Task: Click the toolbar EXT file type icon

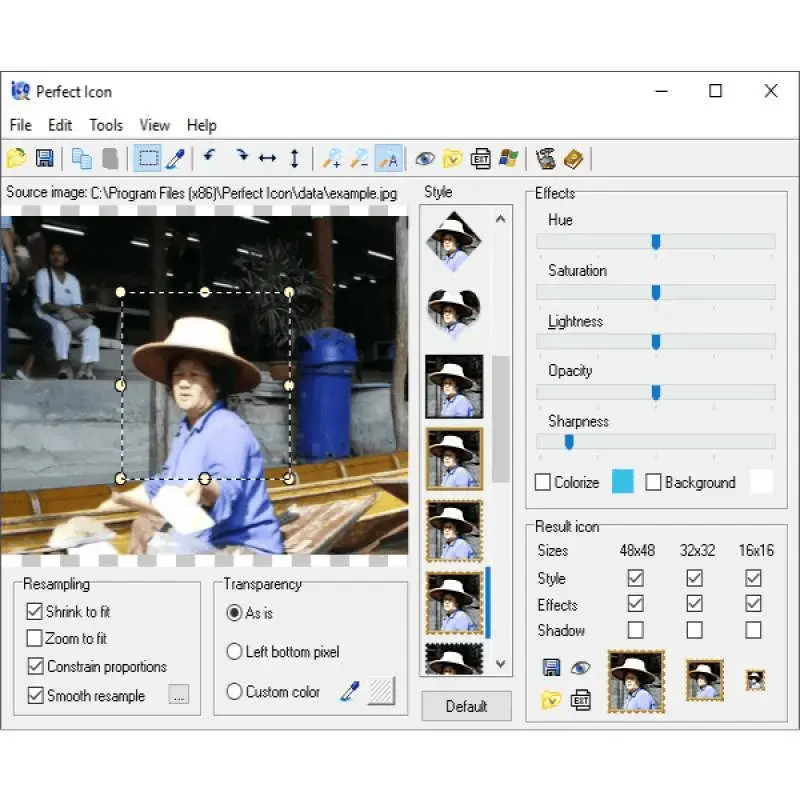Action: [x=481, y=159]
